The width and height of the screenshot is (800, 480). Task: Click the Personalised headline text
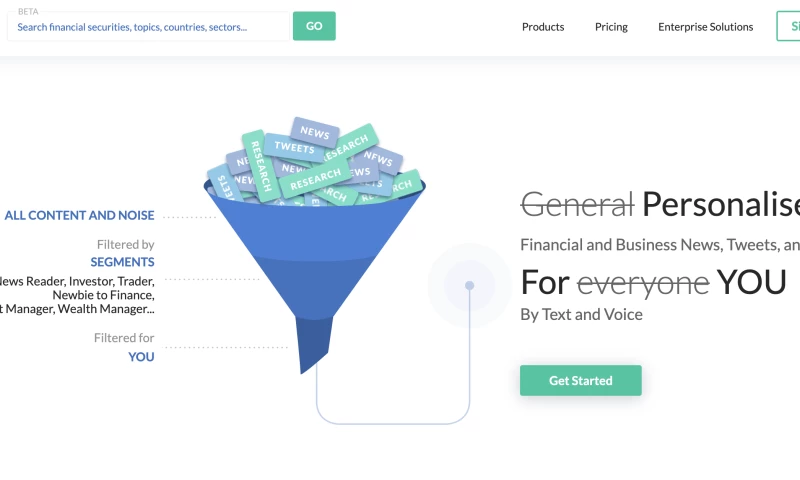pos(720,204)
